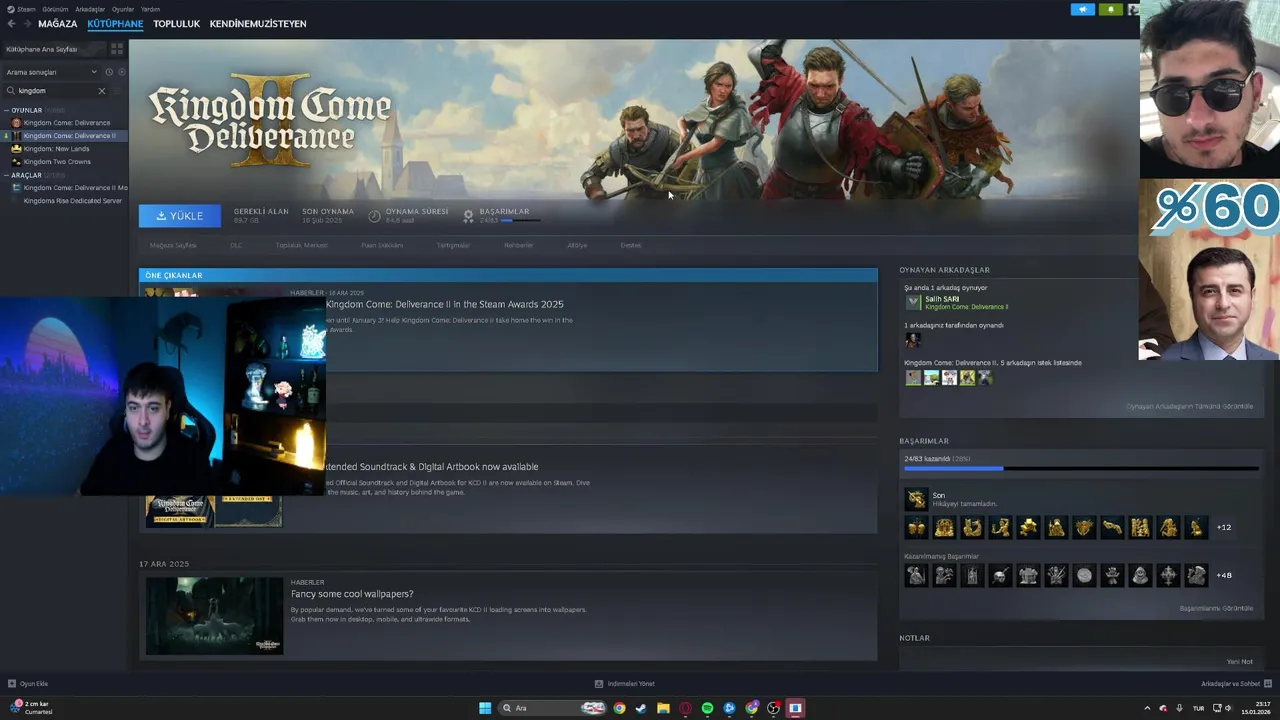Open Rehberler link
Screen dimensions: 1280x720
519,245
